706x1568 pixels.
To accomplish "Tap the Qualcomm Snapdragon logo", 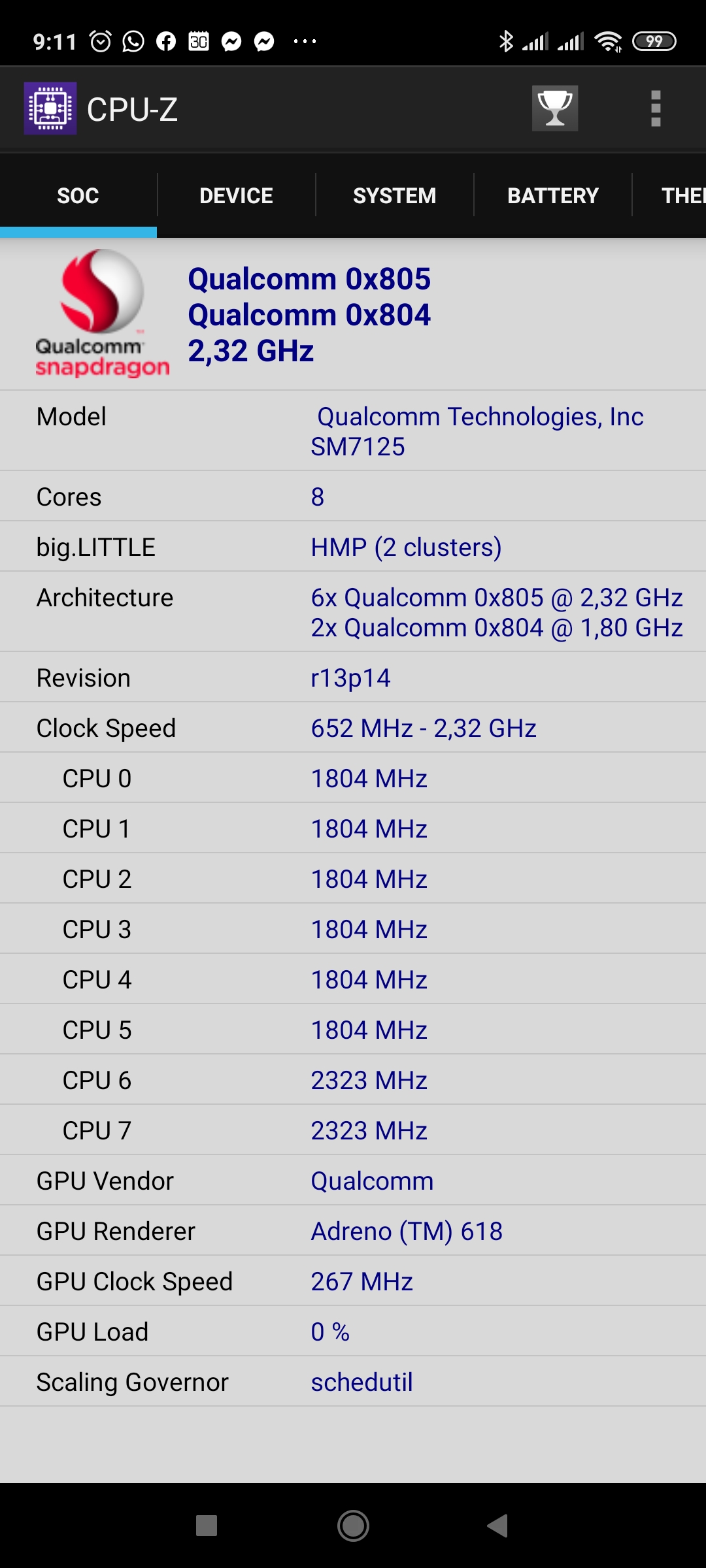I will (102, 314).
